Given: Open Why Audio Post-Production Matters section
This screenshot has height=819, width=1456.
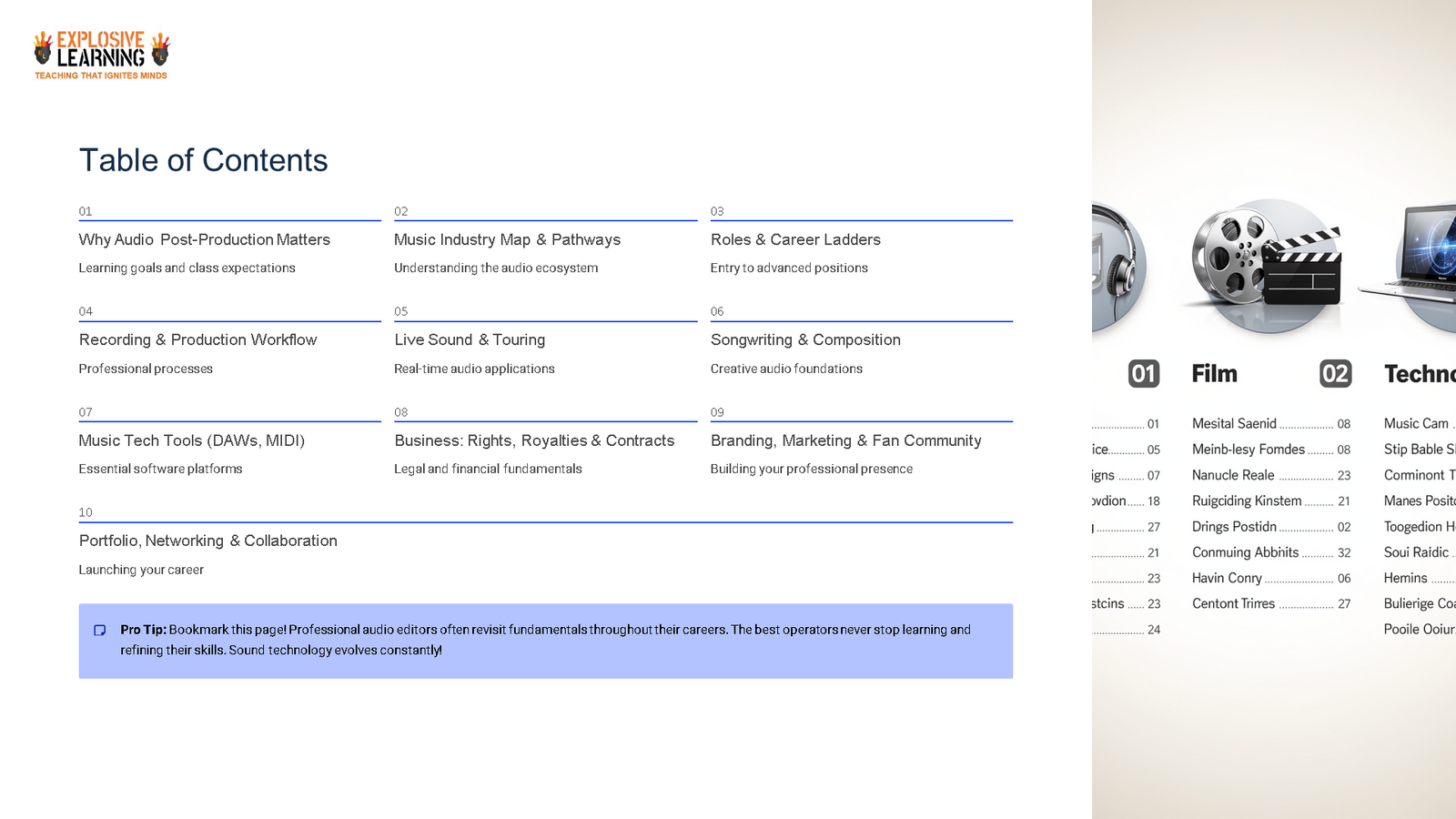Looking at the screenshot, I should click(204, 239).
